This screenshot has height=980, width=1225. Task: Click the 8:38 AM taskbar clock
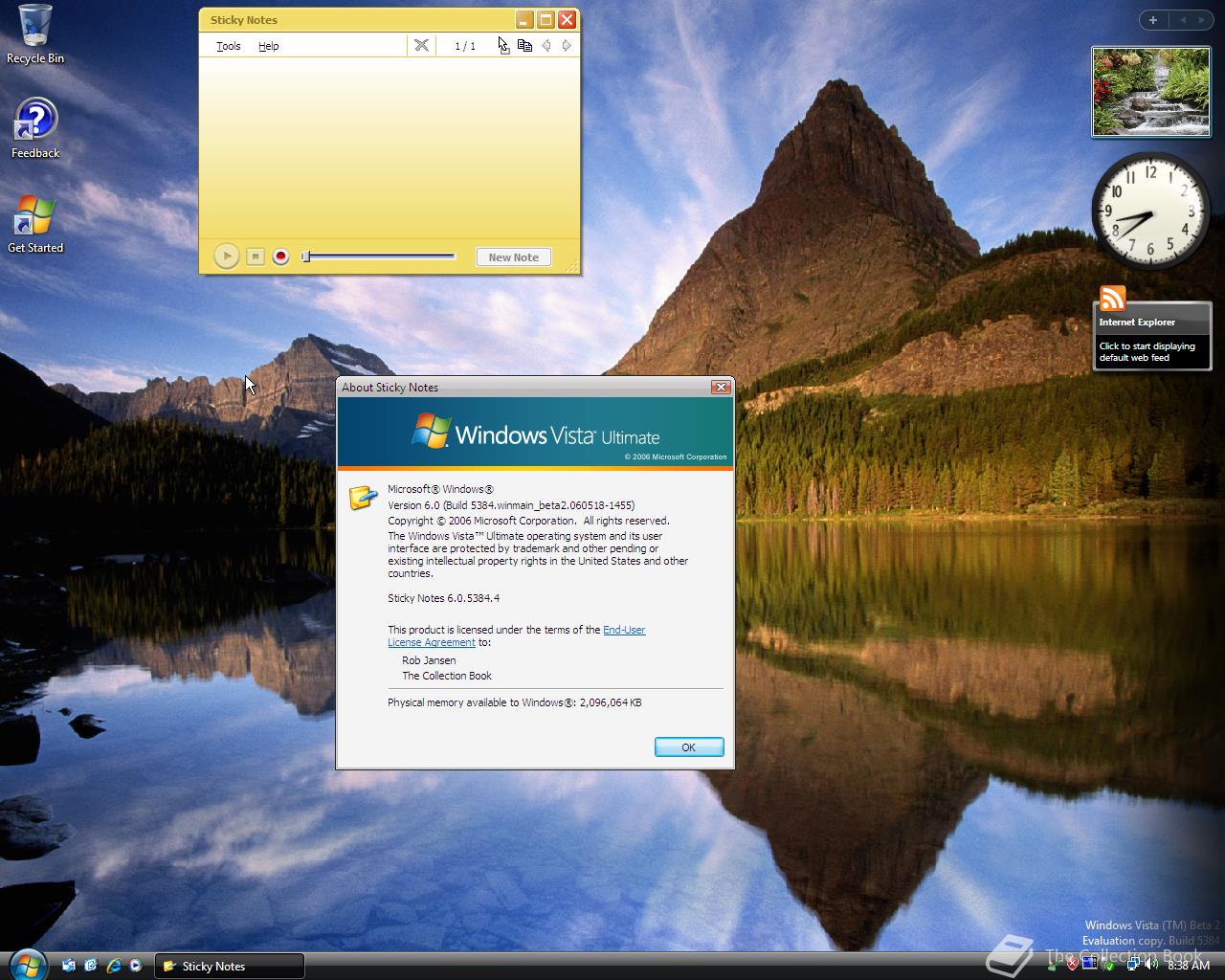(x=1189, y=965)
